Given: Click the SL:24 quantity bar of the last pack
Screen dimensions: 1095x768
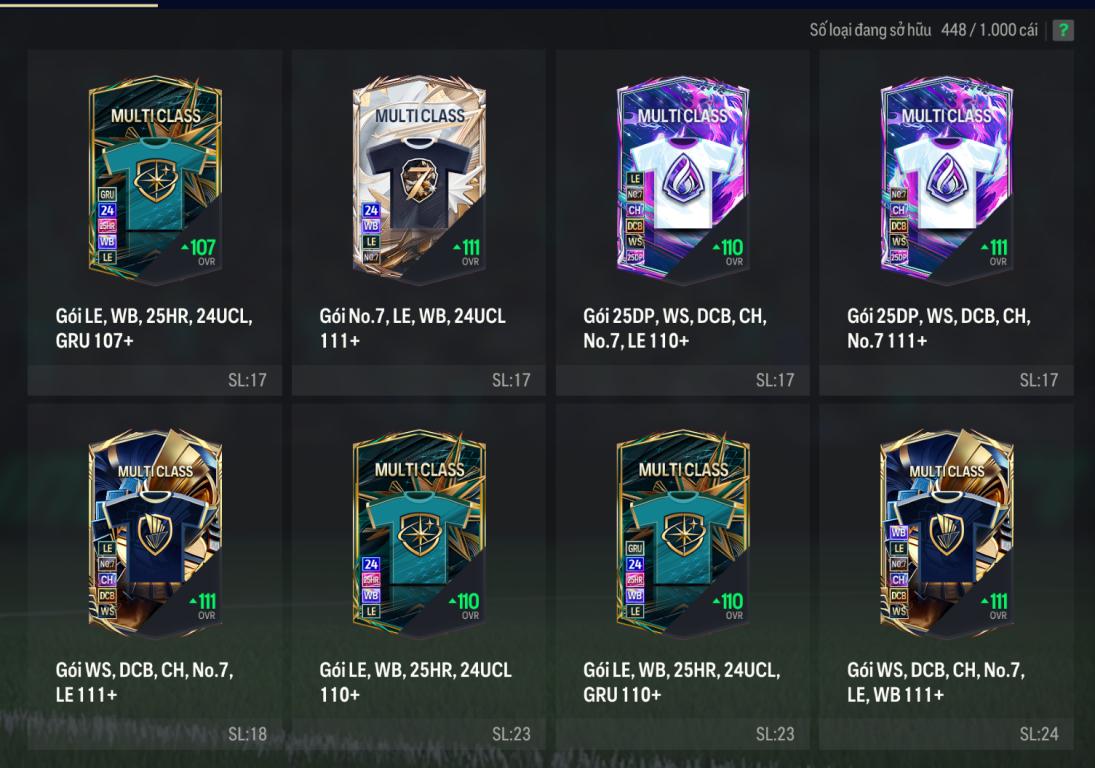Looking at the screenshot, I should [946, 733].
